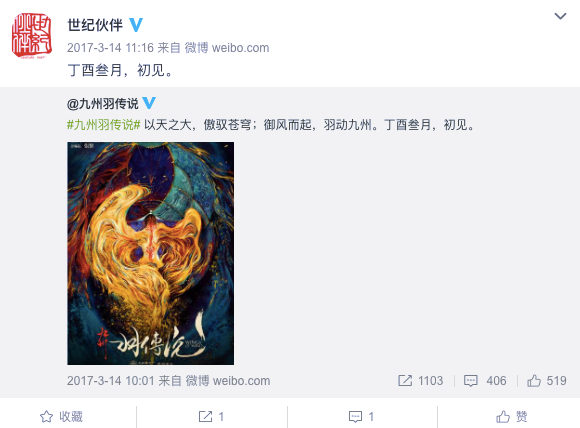Open the original post 10:01 timestamp
The image size is (580, 428).
[110, 381]
